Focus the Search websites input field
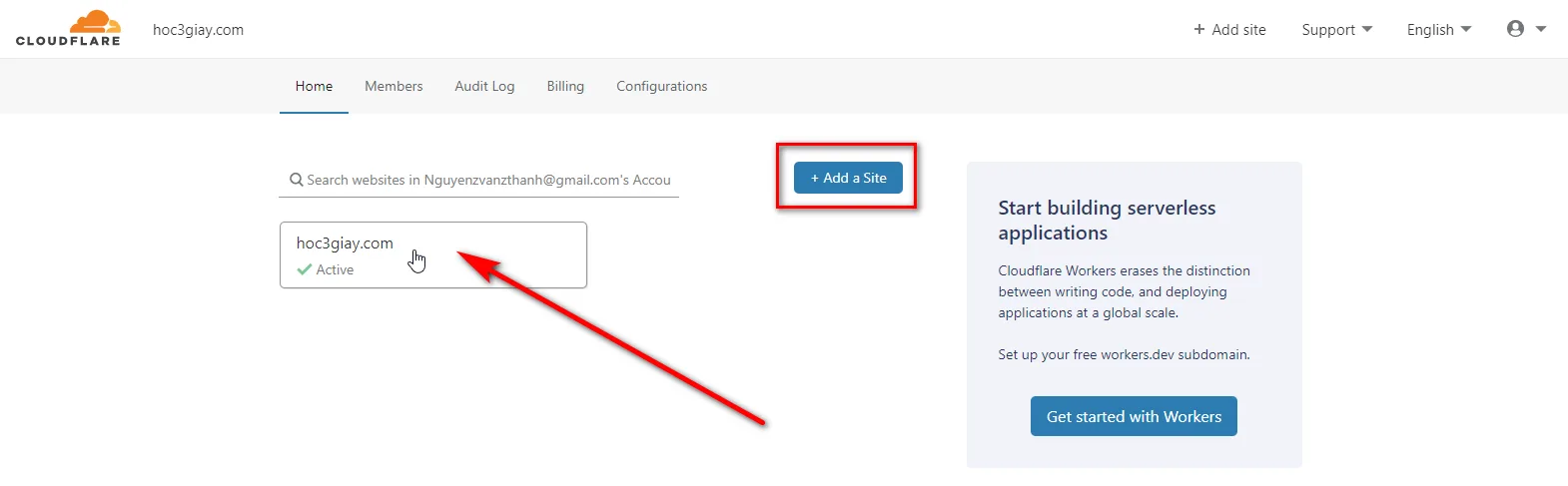The width and height of the screenshot is (1568, 486). (479, 180)
